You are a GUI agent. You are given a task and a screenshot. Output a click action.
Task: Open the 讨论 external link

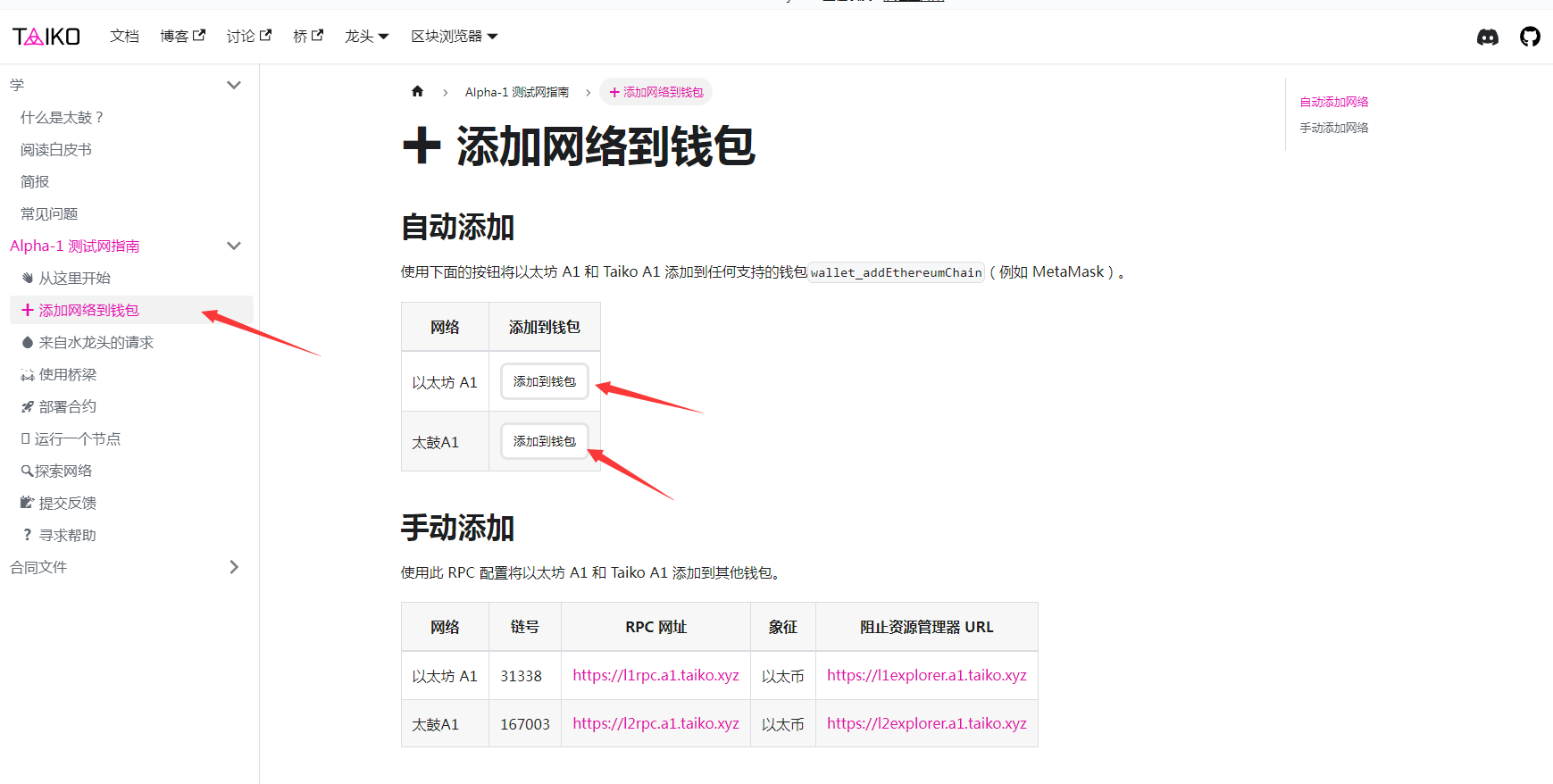248,37
